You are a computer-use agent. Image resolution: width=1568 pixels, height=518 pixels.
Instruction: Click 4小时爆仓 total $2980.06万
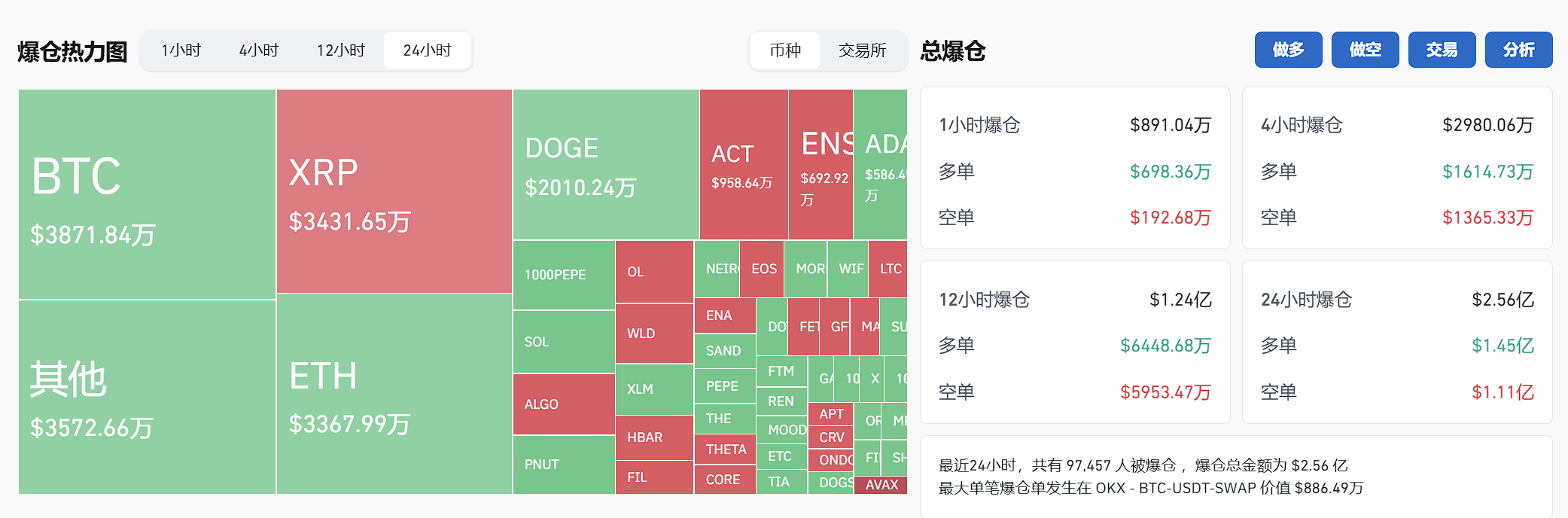[1488, 125]
